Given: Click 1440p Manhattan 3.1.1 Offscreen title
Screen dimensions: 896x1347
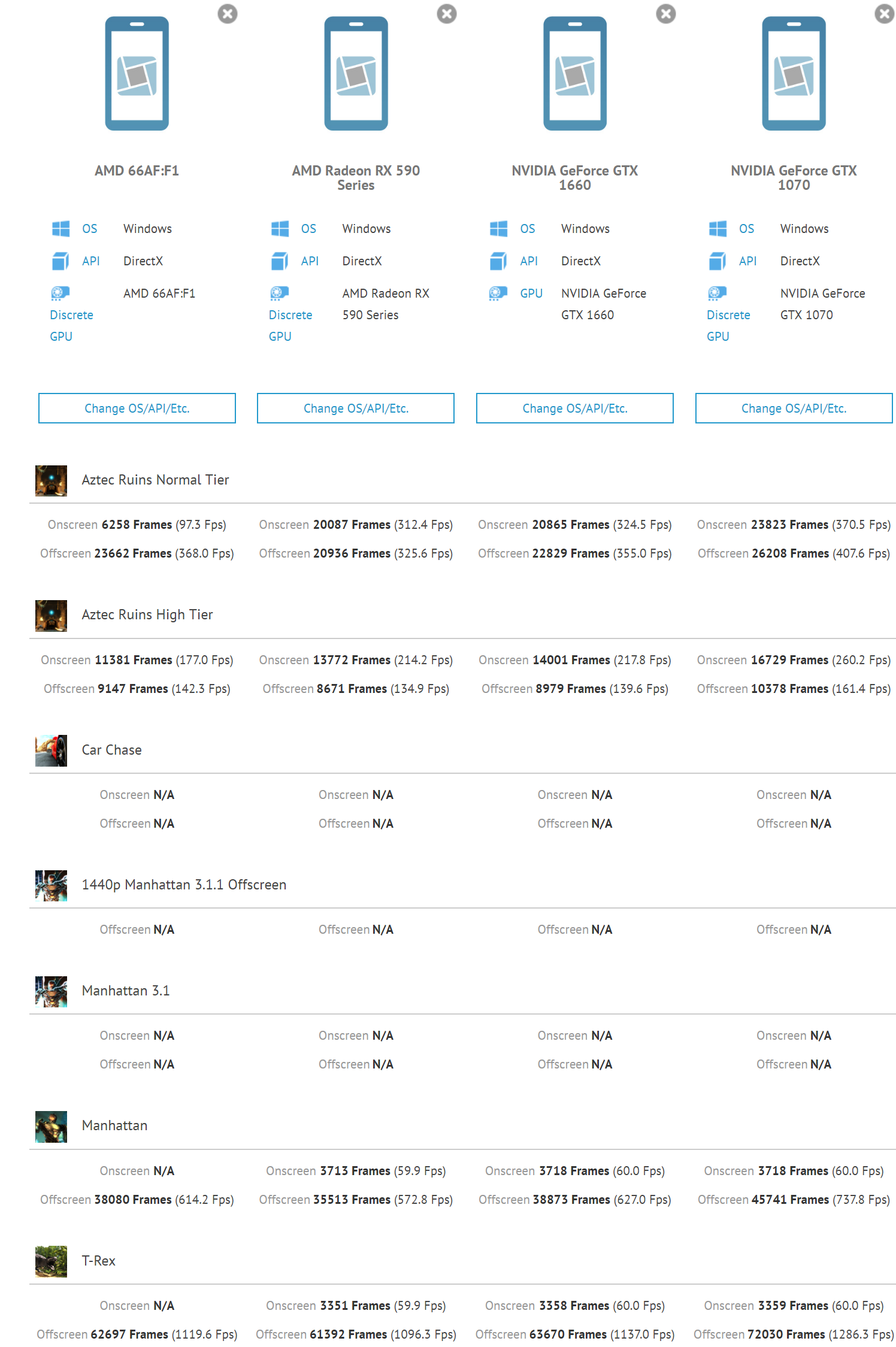Looking at the screenshot, I should coord(184,885).
